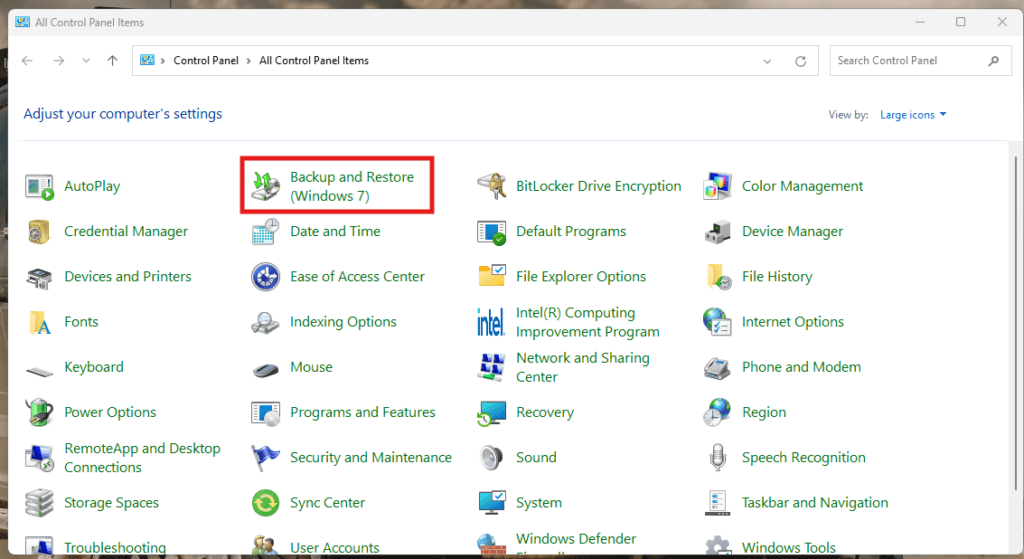1024x559 pixels.
Task: Click the Sound speaker icon
Action: [491, 458]
